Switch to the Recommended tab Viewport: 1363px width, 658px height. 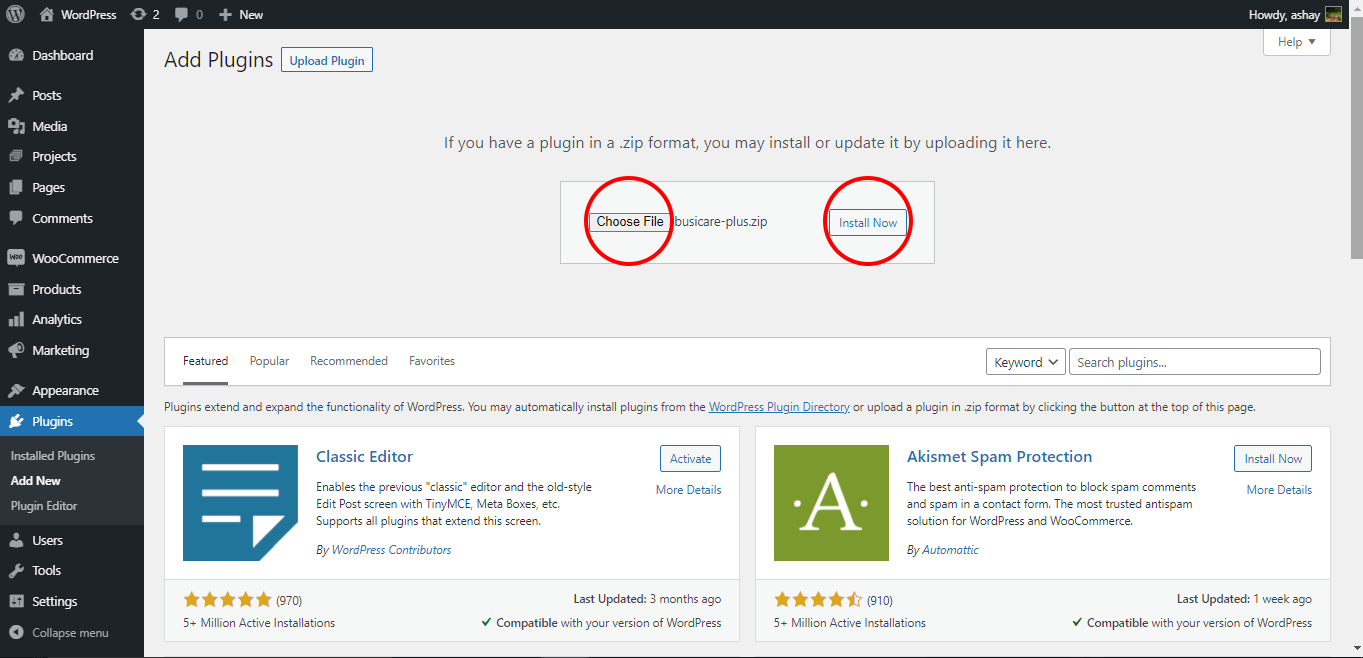[349, 361]
